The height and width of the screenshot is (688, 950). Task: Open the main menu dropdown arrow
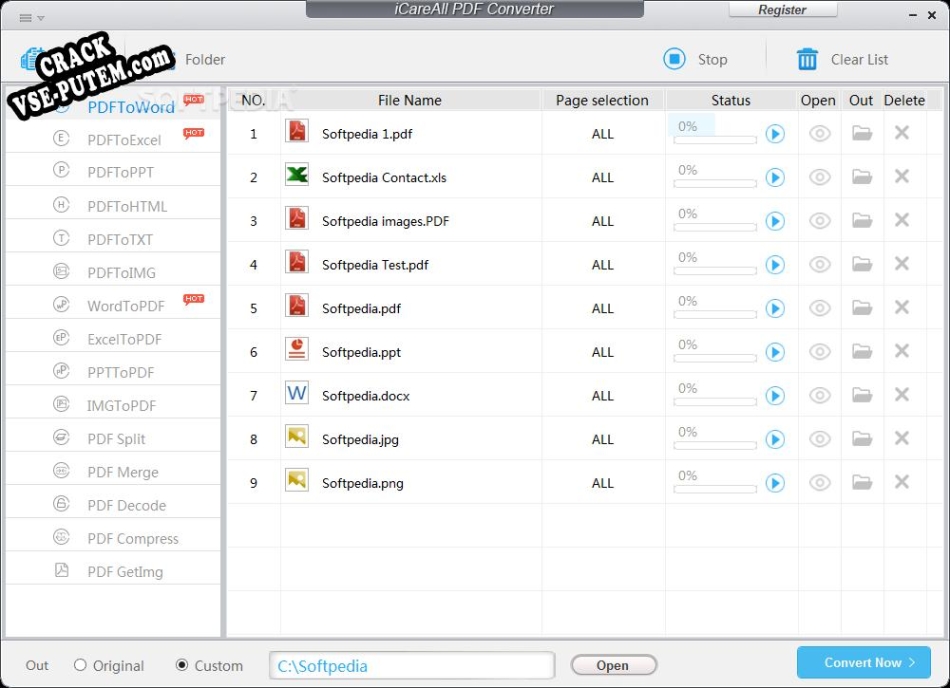(41, 18)
